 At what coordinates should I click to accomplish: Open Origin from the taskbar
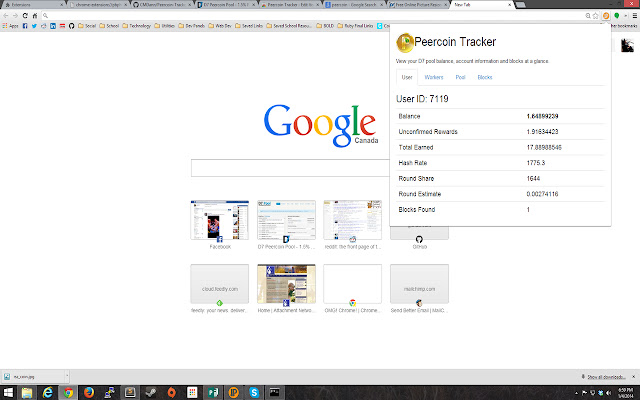(x=171, y=393)
